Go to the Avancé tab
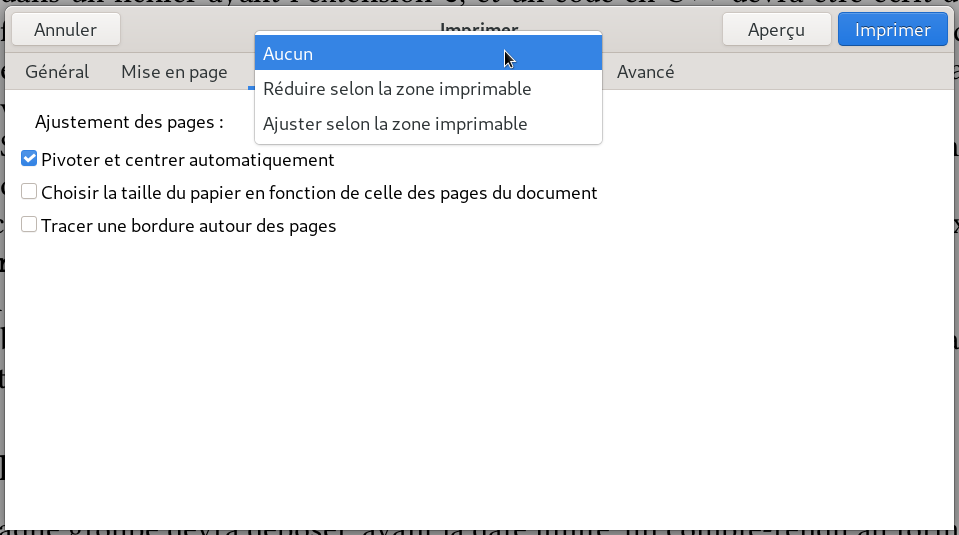 [645, 72]
